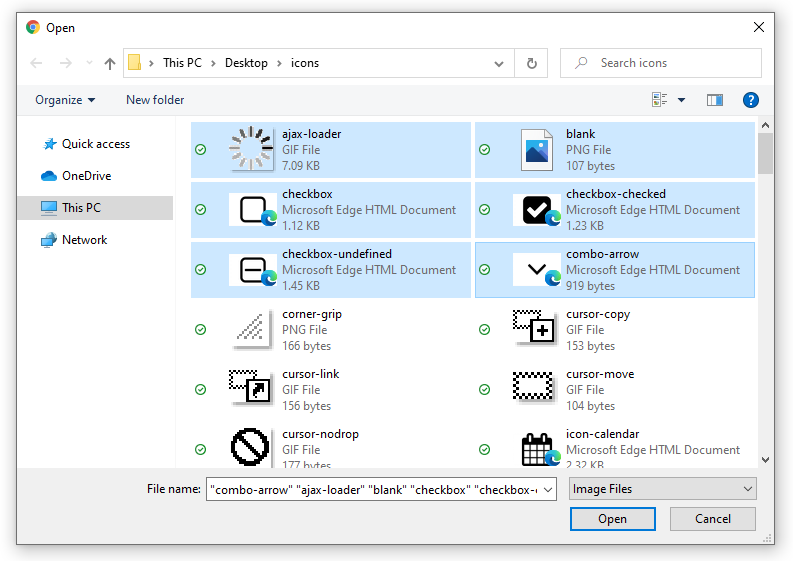
Task: Click the cursor-link GIF icon
Action: [x=250, y=386]
